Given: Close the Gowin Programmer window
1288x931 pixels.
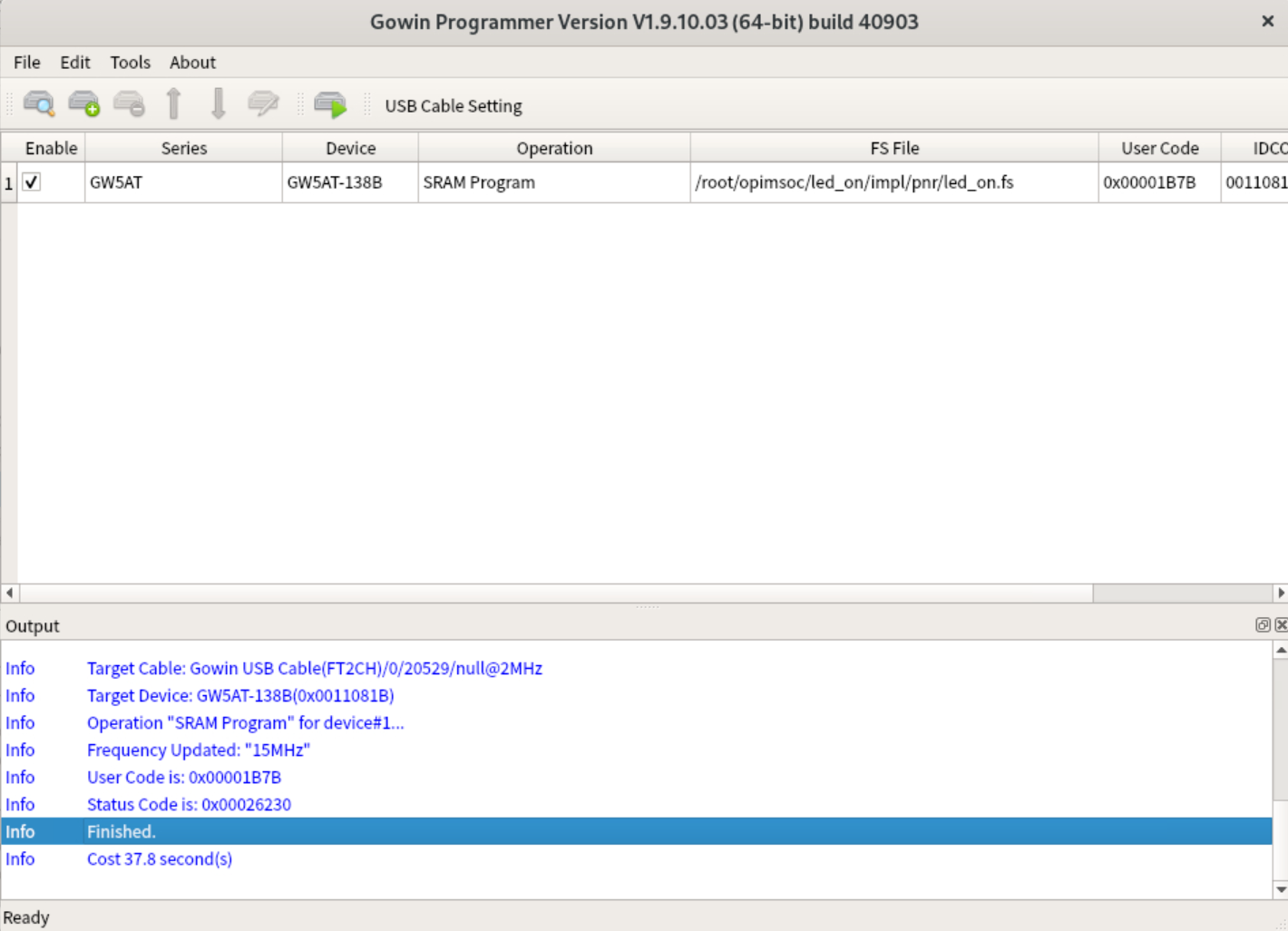Looking at the screenshot, I should 1268,21.
